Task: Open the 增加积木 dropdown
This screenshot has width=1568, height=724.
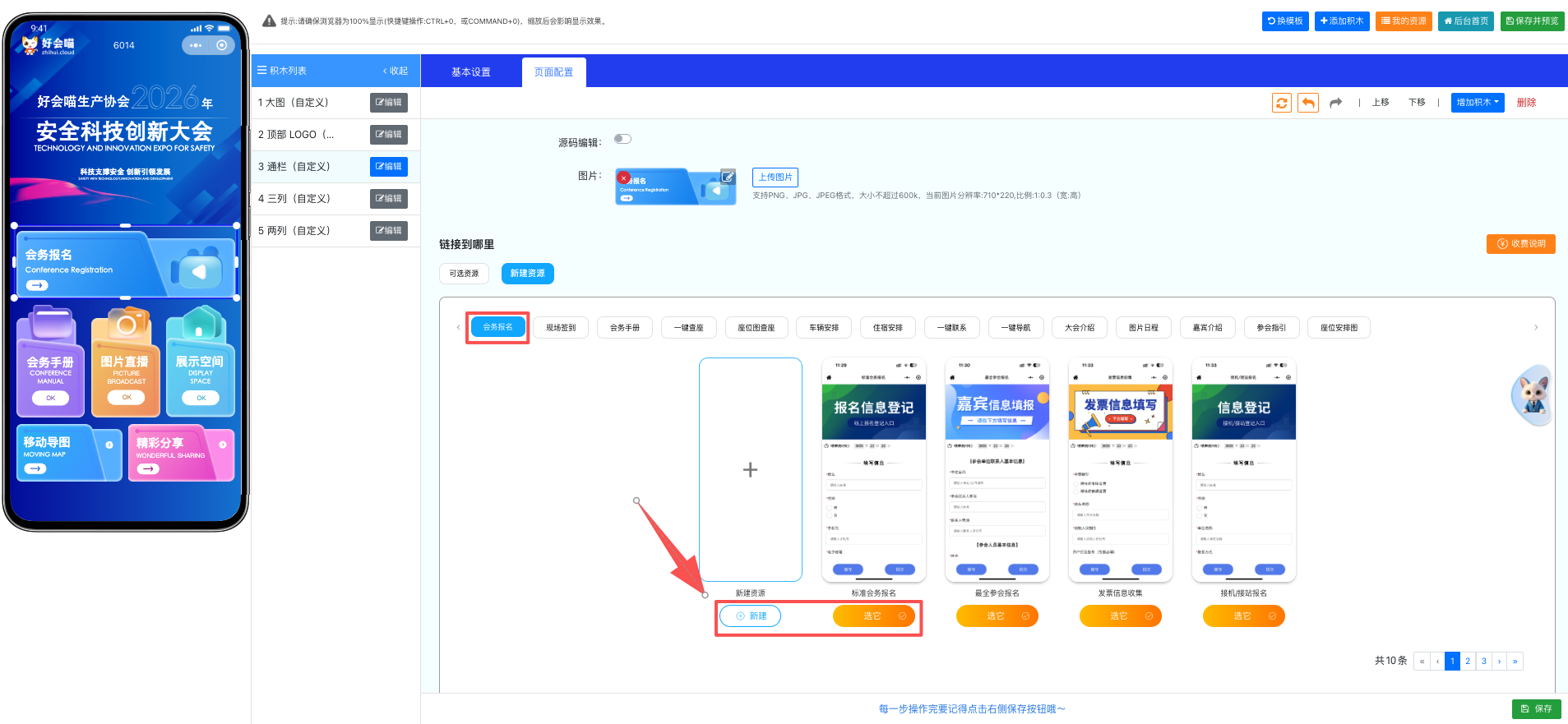Action: coord(1477,103)
